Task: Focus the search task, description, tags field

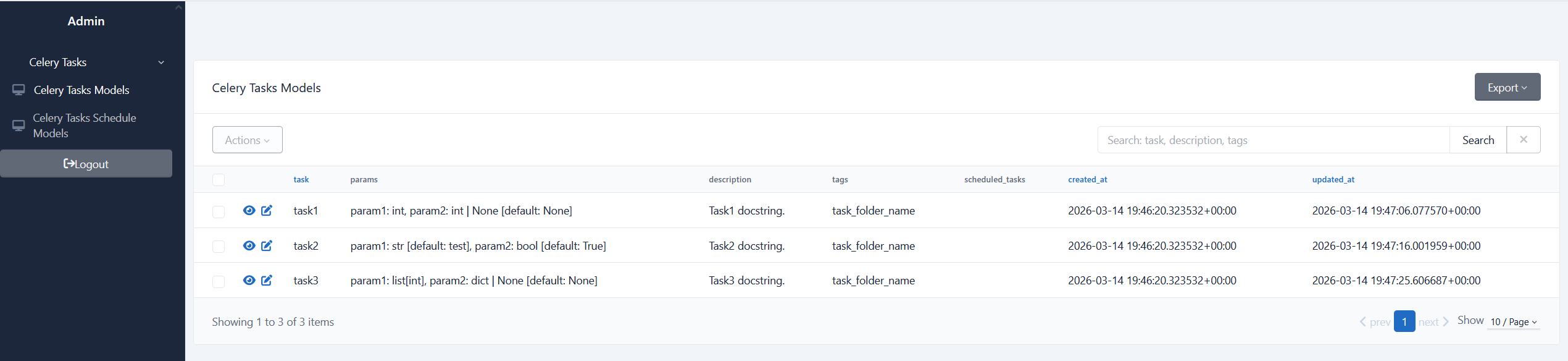Action: tap(1273, 140)
